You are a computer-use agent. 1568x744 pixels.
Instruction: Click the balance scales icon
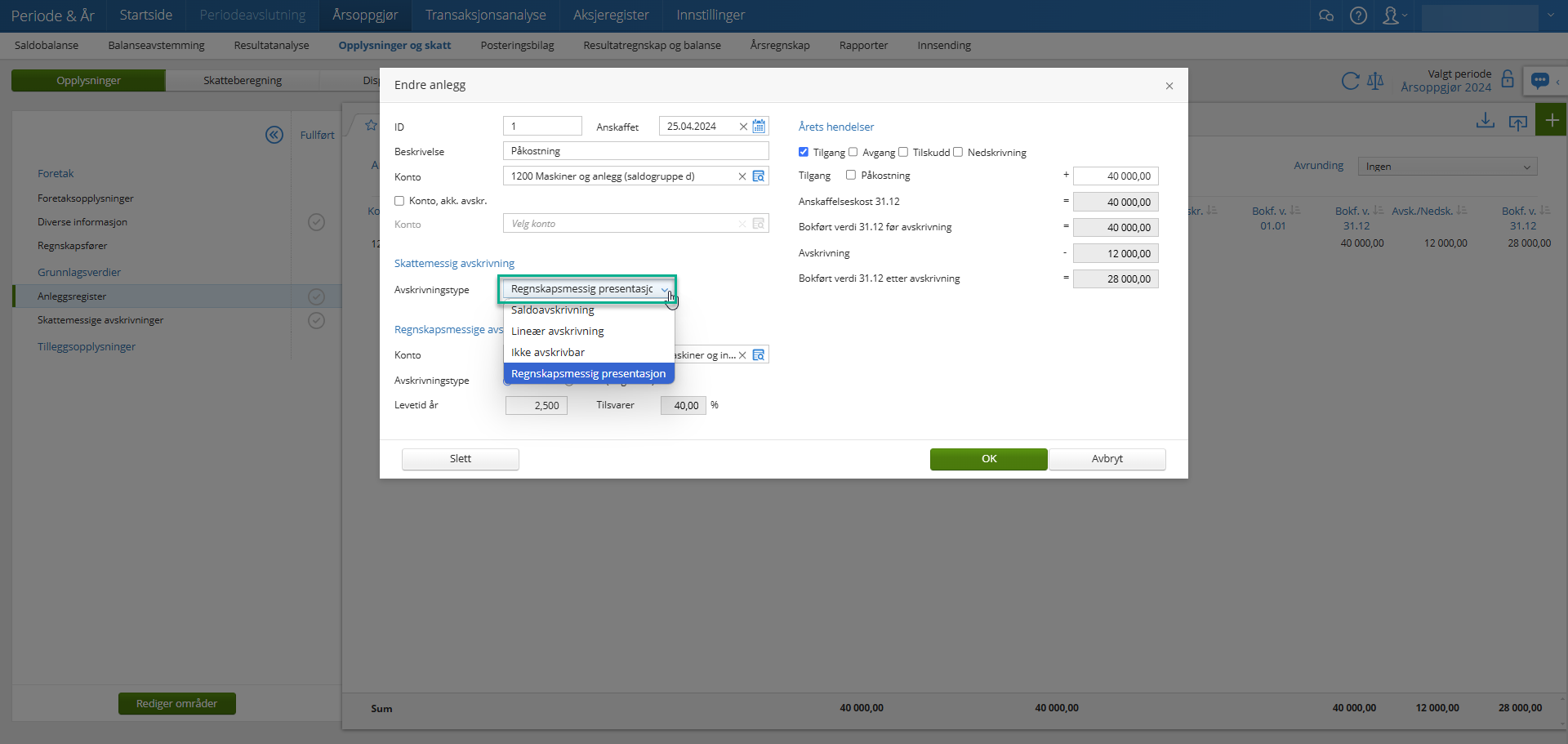point(1376,81)
